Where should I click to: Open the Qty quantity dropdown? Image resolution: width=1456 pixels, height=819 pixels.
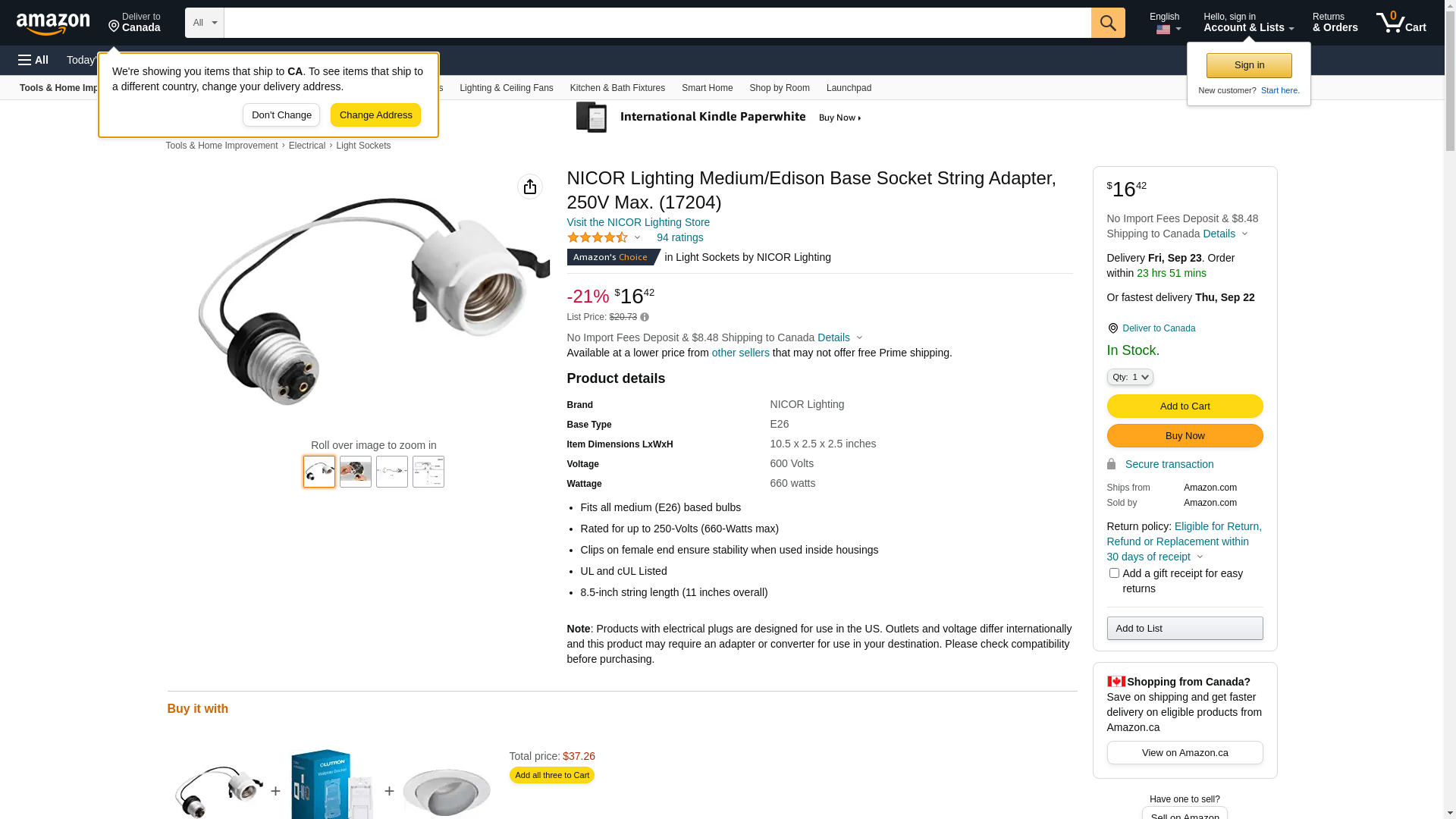click(x=1129, y=377)
